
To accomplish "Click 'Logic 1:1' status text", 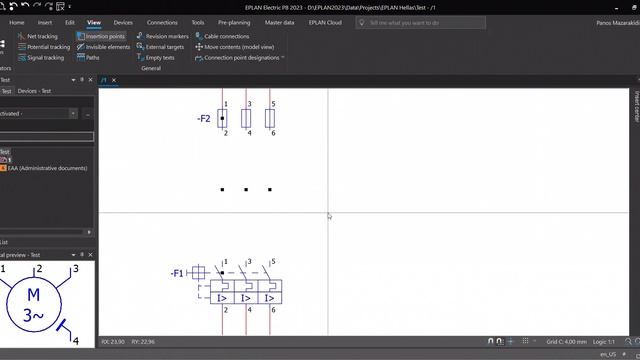I will coord(604,342).
